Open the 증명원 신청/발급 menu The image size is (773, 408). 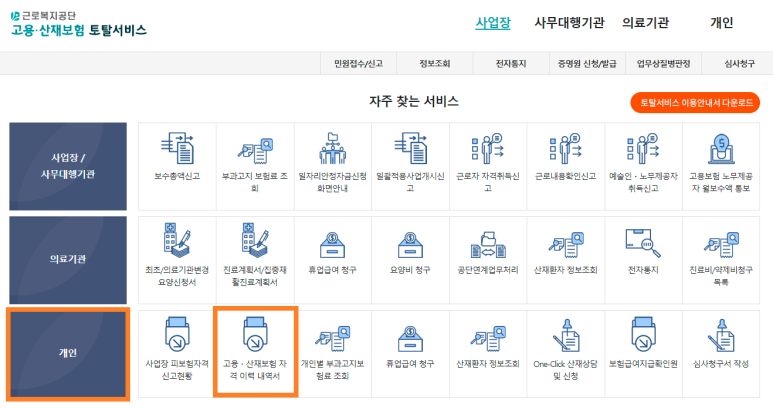[x=587, y=64]
